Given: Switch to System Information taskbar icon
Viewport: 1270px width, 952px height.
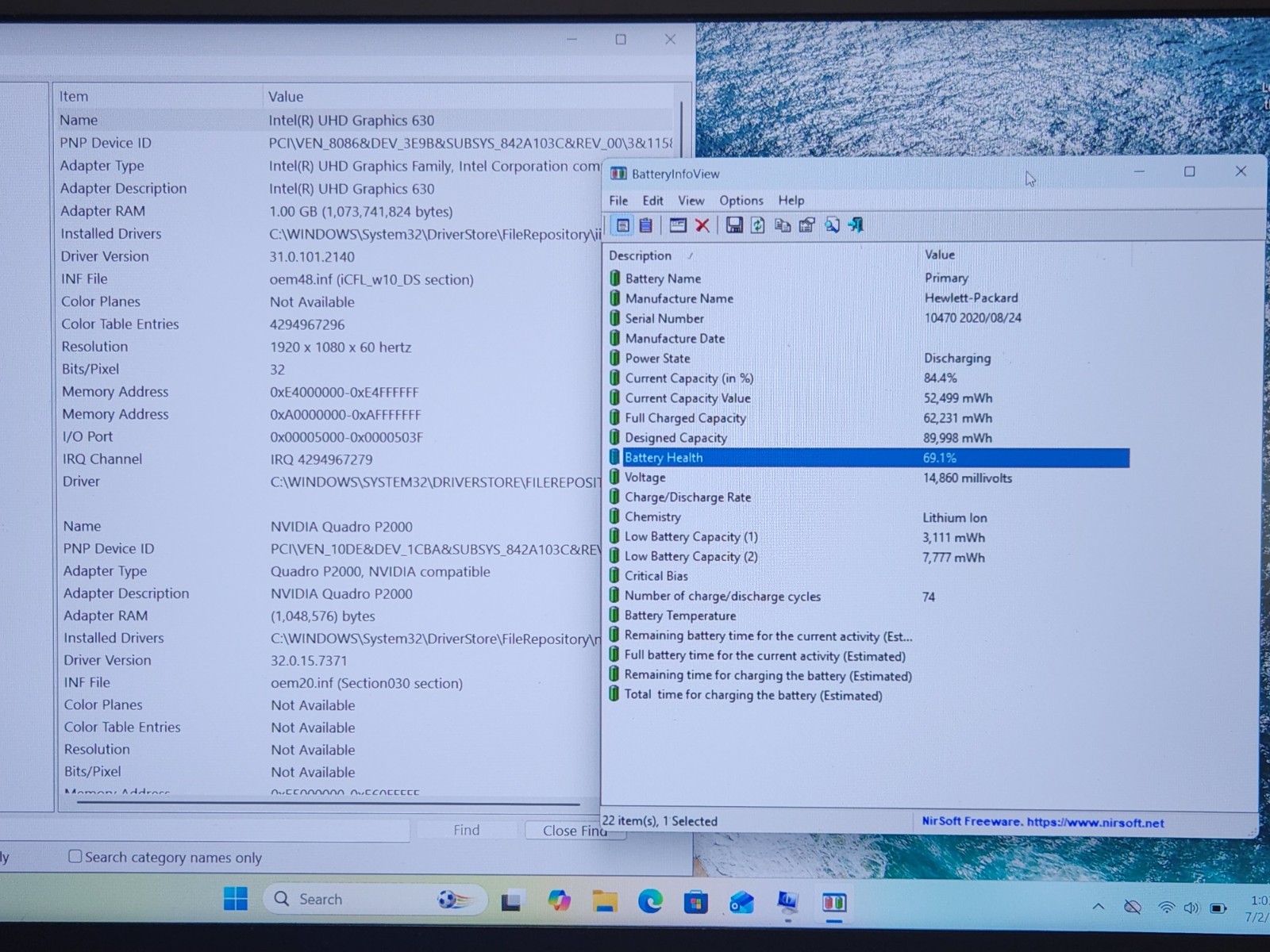Looking at the screenshot, I should coord(787,902).
